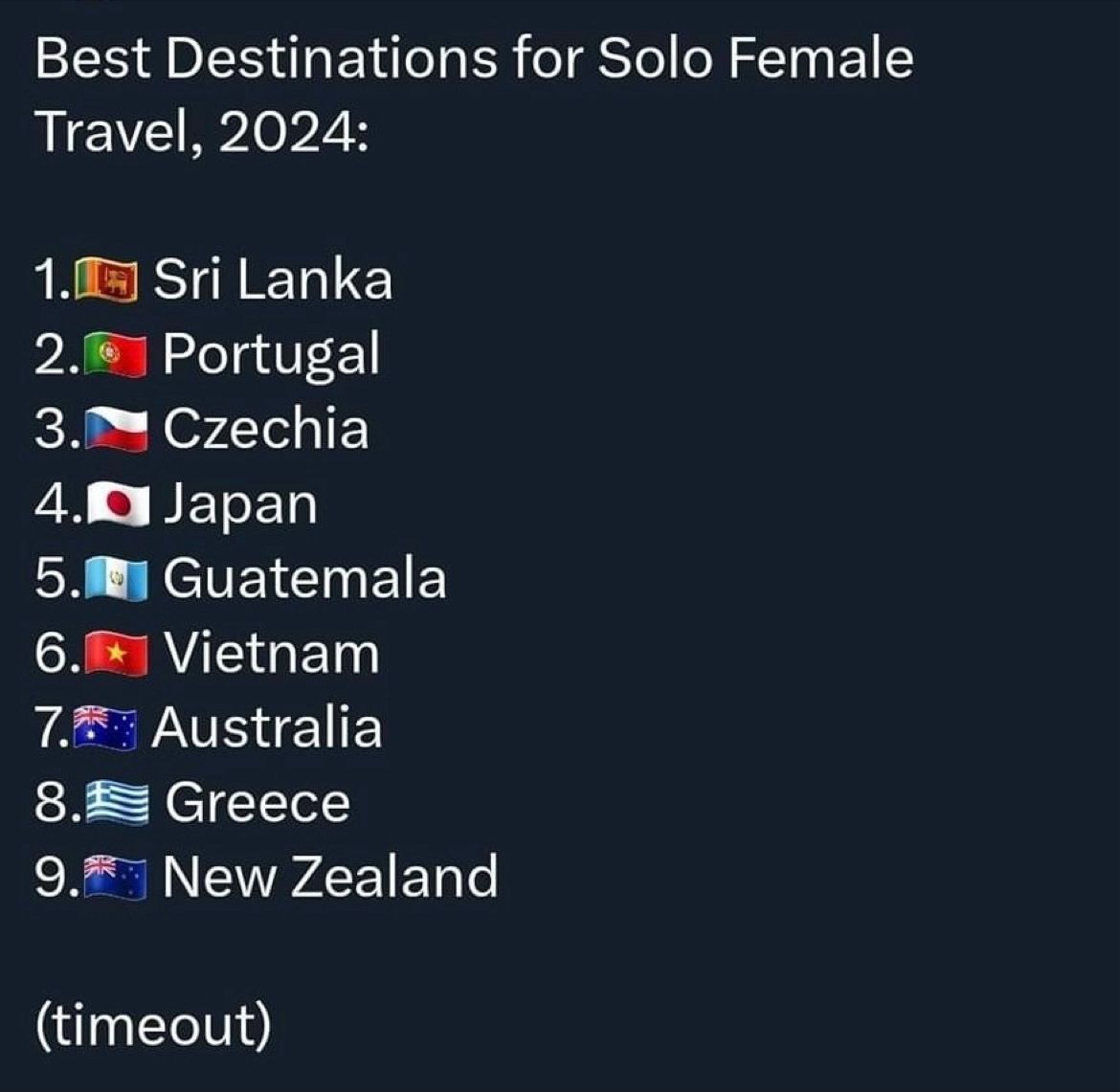Viewport: 1120px width, 1092px height.
Task: Select the Sri Lanka text
Action: tap(273, 279)
